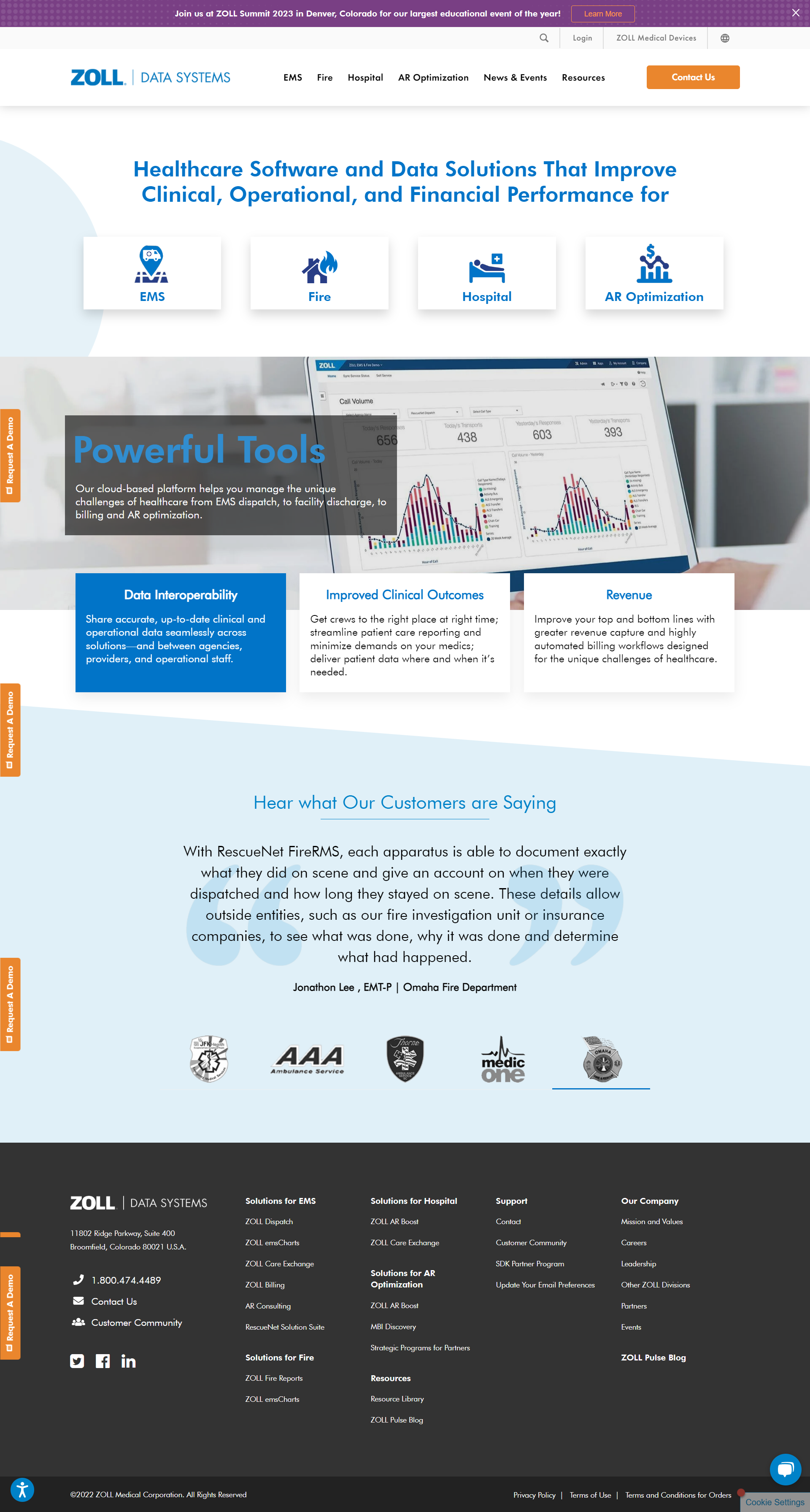Click the Learn More banner button

(601, 13)
